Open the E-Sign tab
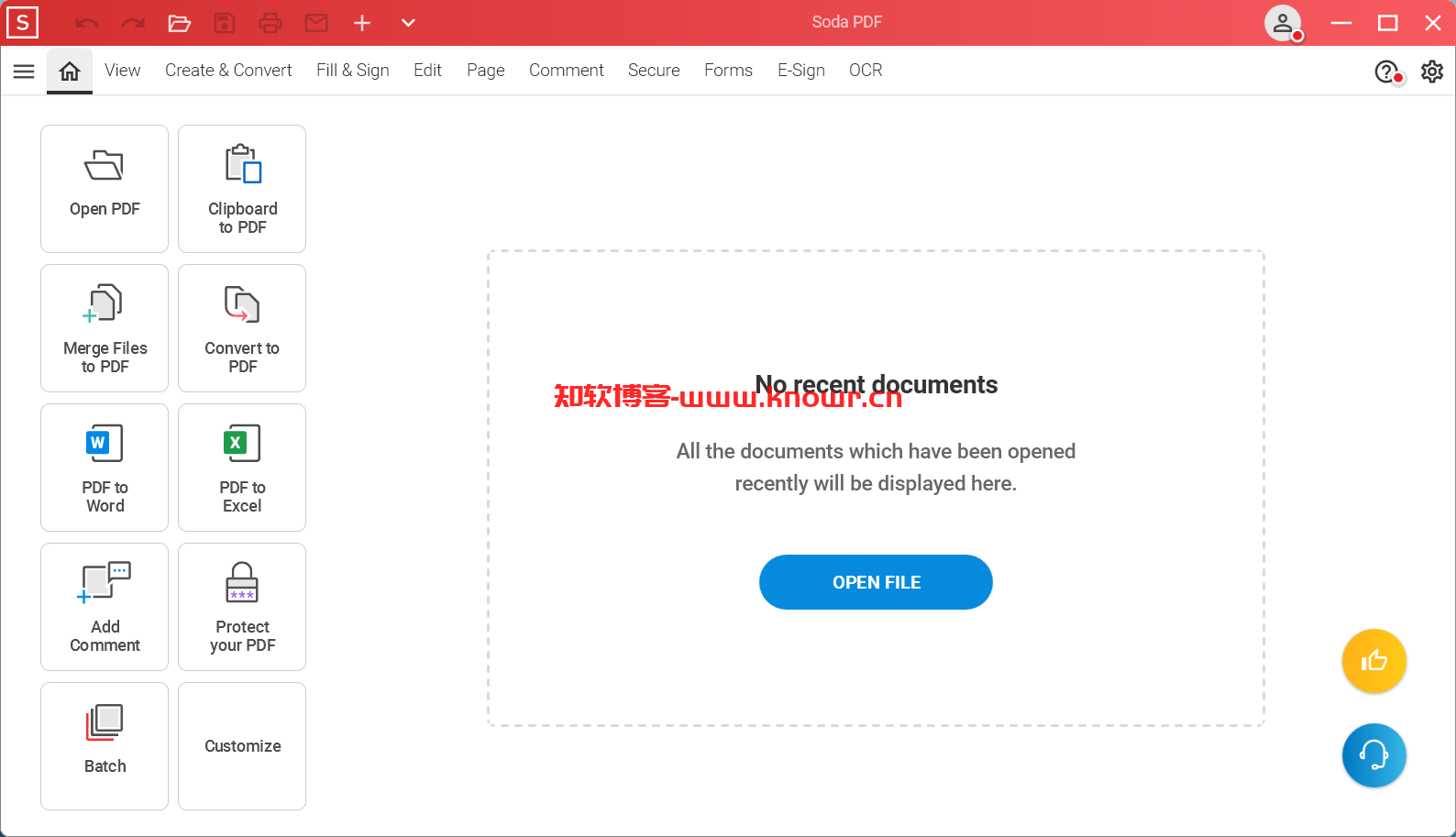1456x837 pixels. click(800, 71)
